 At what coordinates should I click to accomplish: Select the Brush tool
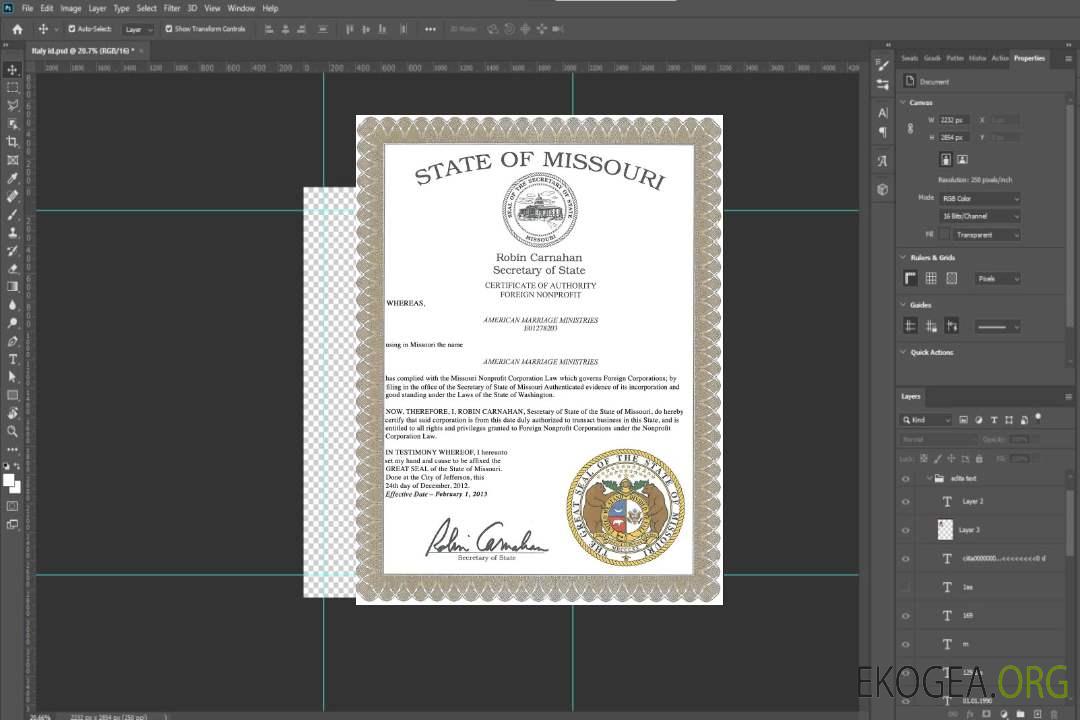tap(12, 214)
